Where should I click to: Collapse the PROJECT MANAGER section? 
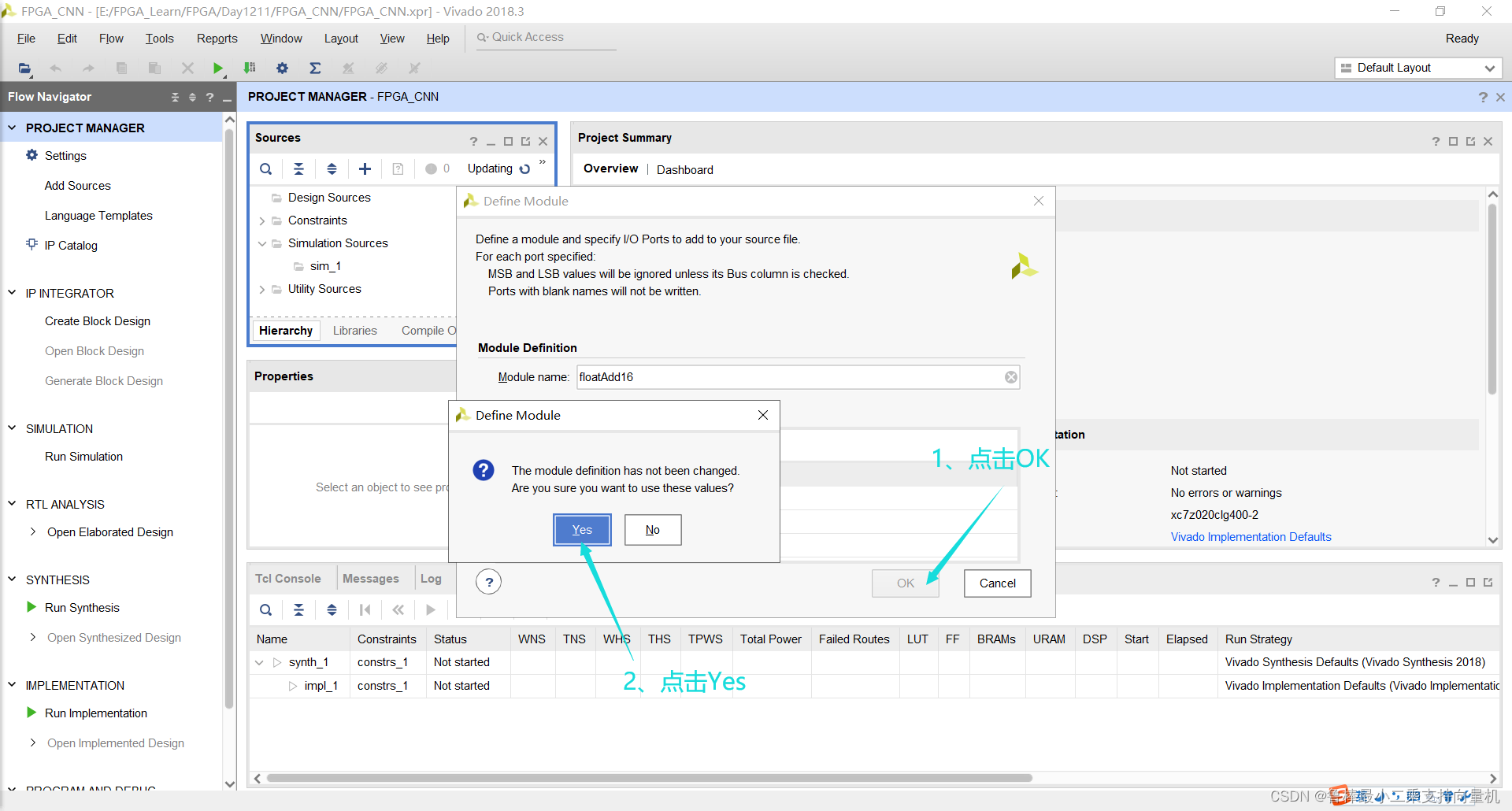[x=12, y=128]
